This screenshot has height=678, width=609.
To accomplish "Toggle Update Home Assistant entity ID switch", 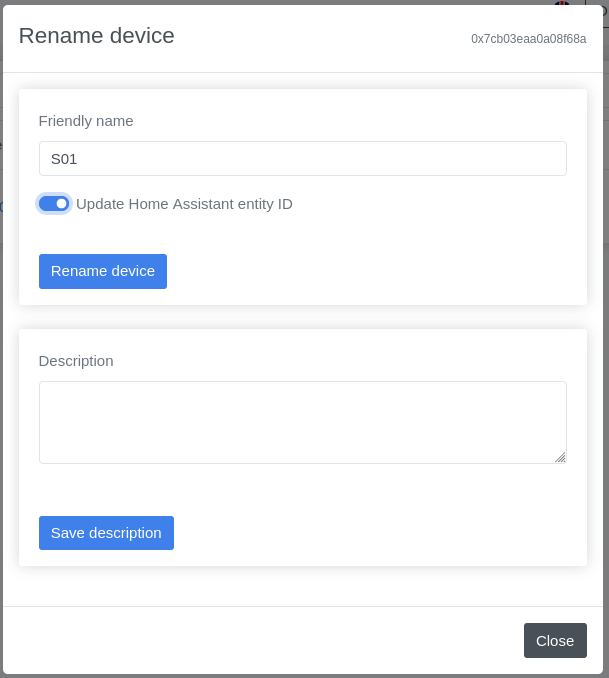I will tap(54, 204).
